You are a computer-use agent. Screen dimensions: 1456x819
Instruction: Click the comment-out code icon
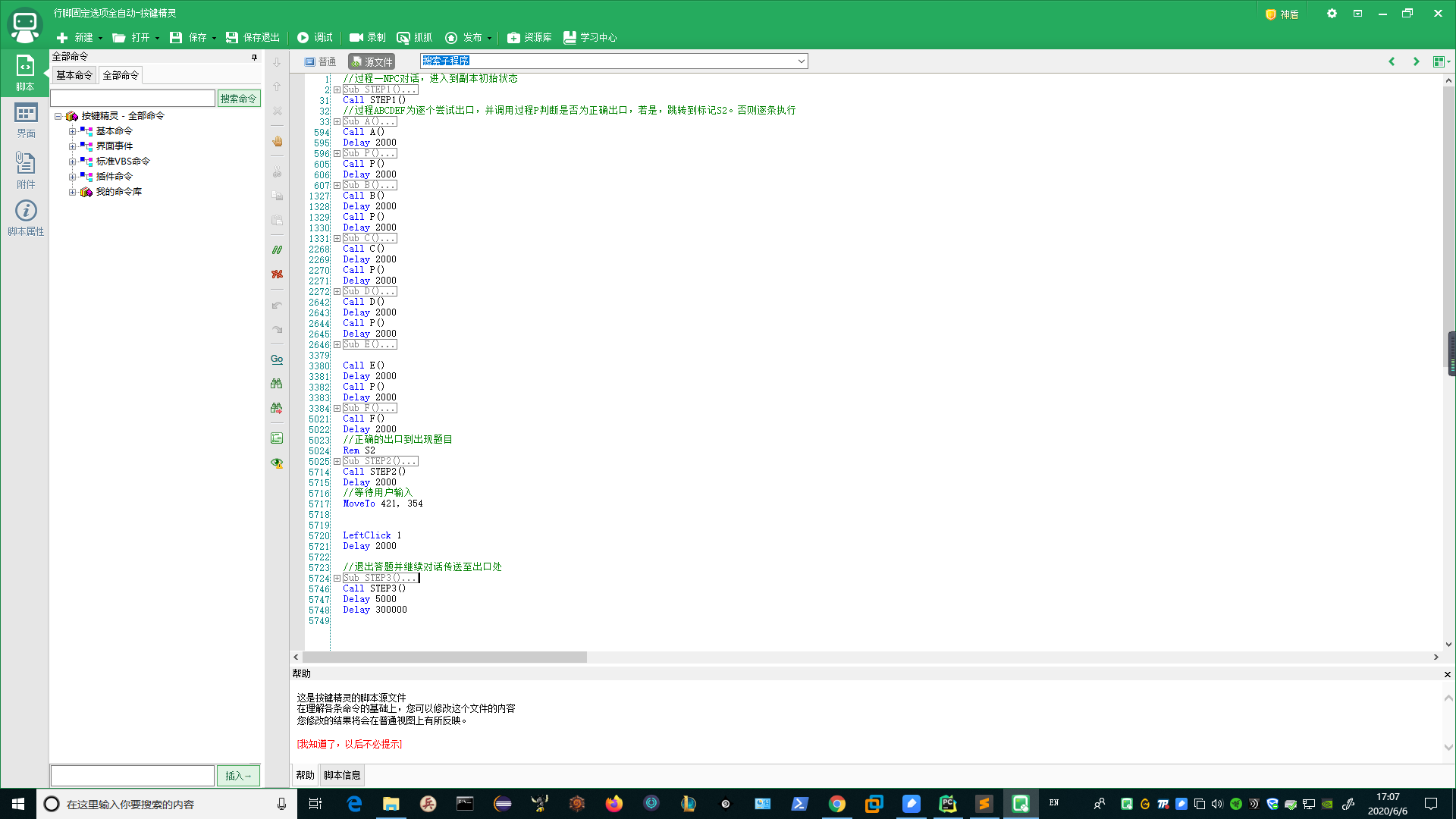[277, 249]
